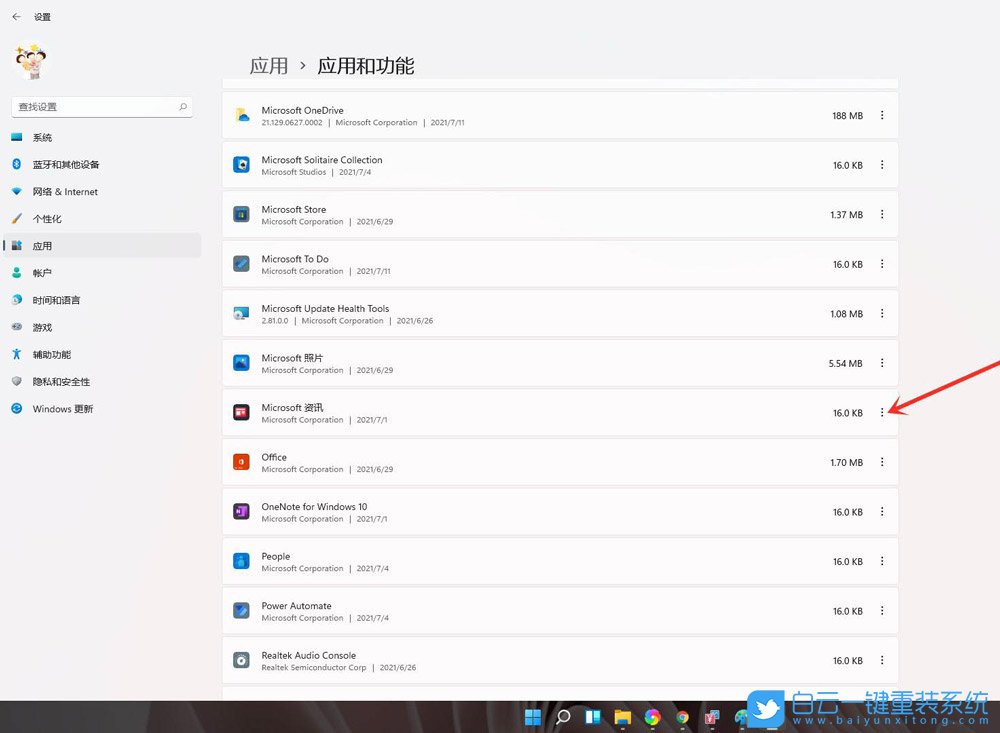This screenshot has height=733, width=1000.
Task: Open the three-dot menu for Office
Action: (882, 462)
